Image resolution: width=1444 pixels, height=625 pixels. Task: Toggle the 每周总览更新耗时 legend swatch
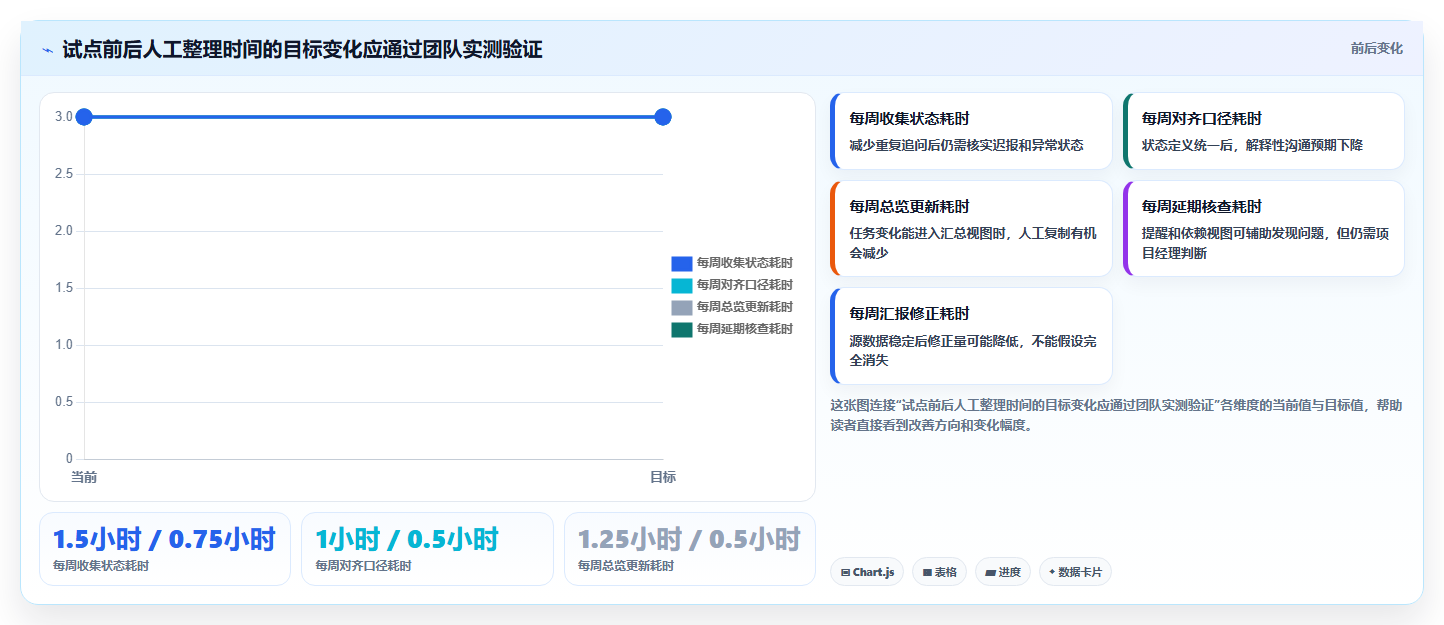(x=682, y=307)
